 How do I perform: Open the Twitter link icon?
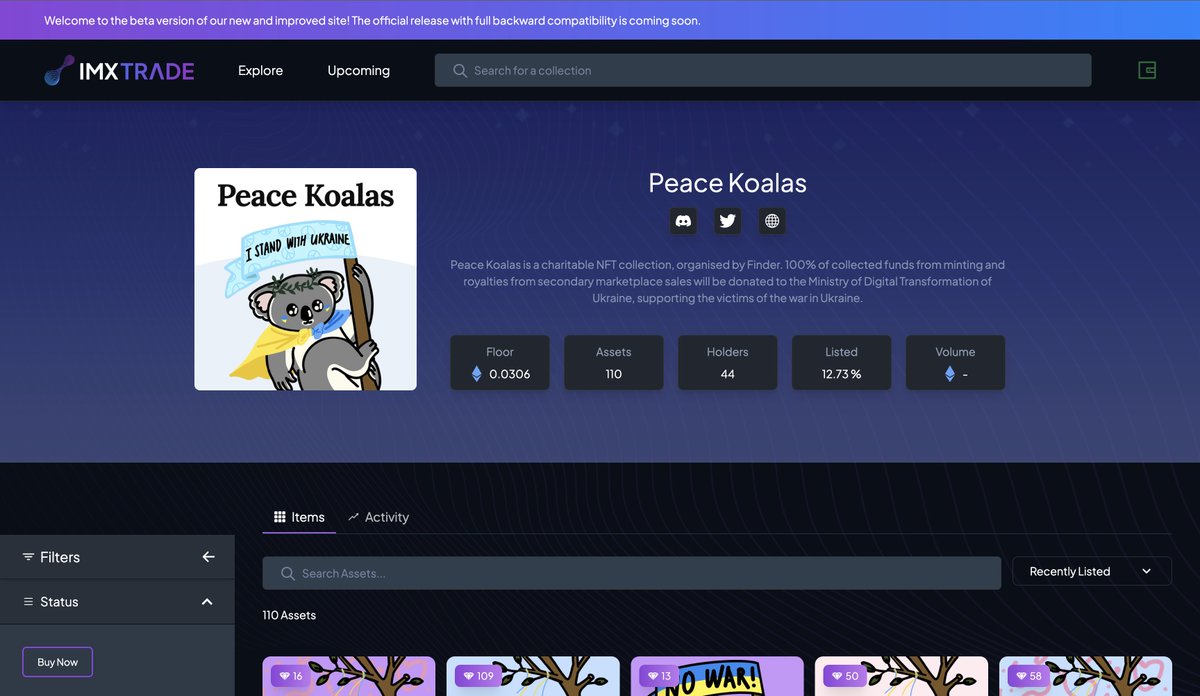click(x=728, y=221)
